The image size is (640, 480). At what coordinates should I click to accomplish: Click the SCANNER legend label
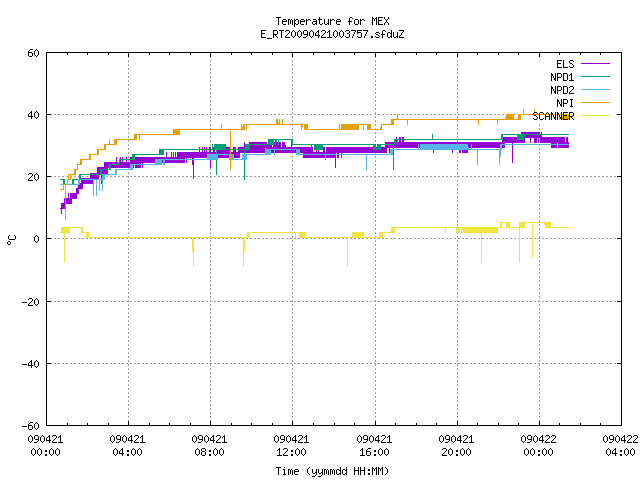[x=553, y=116]
